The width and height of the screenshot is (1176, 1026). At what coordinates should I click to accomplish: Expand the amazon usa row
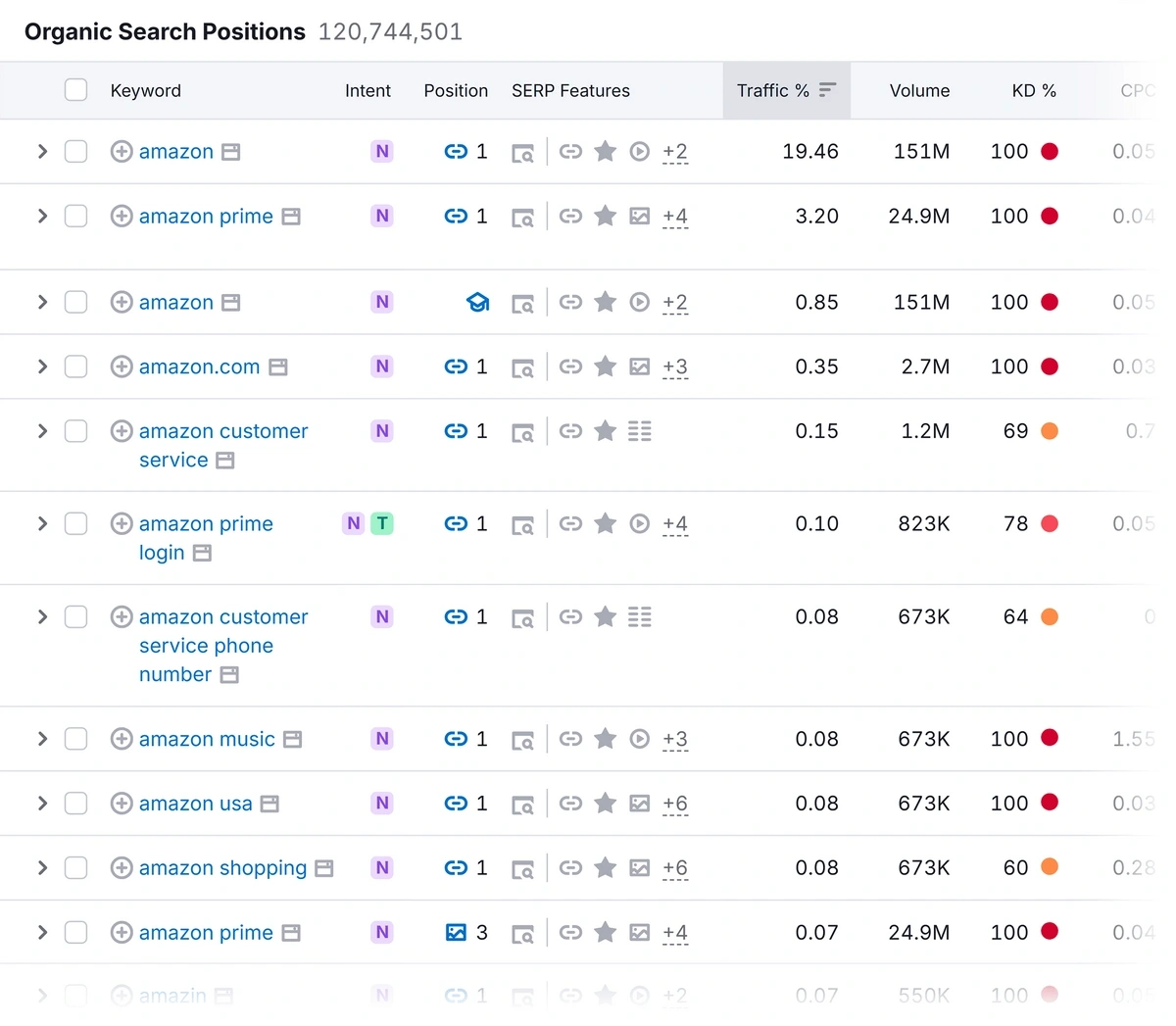[42, 804]
